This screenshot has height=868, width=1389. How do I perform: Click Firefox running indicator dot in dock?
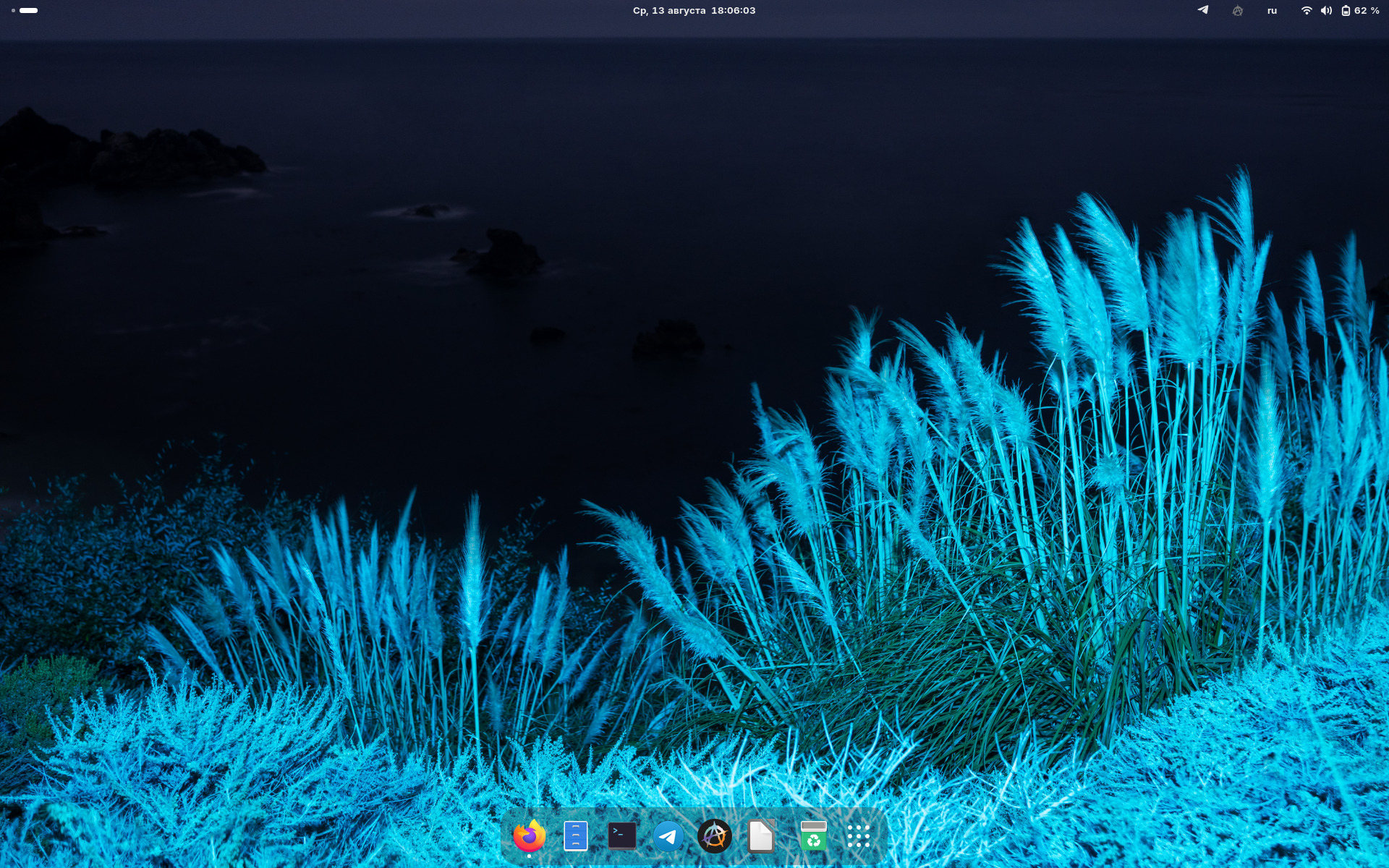(x=529, y=856)
